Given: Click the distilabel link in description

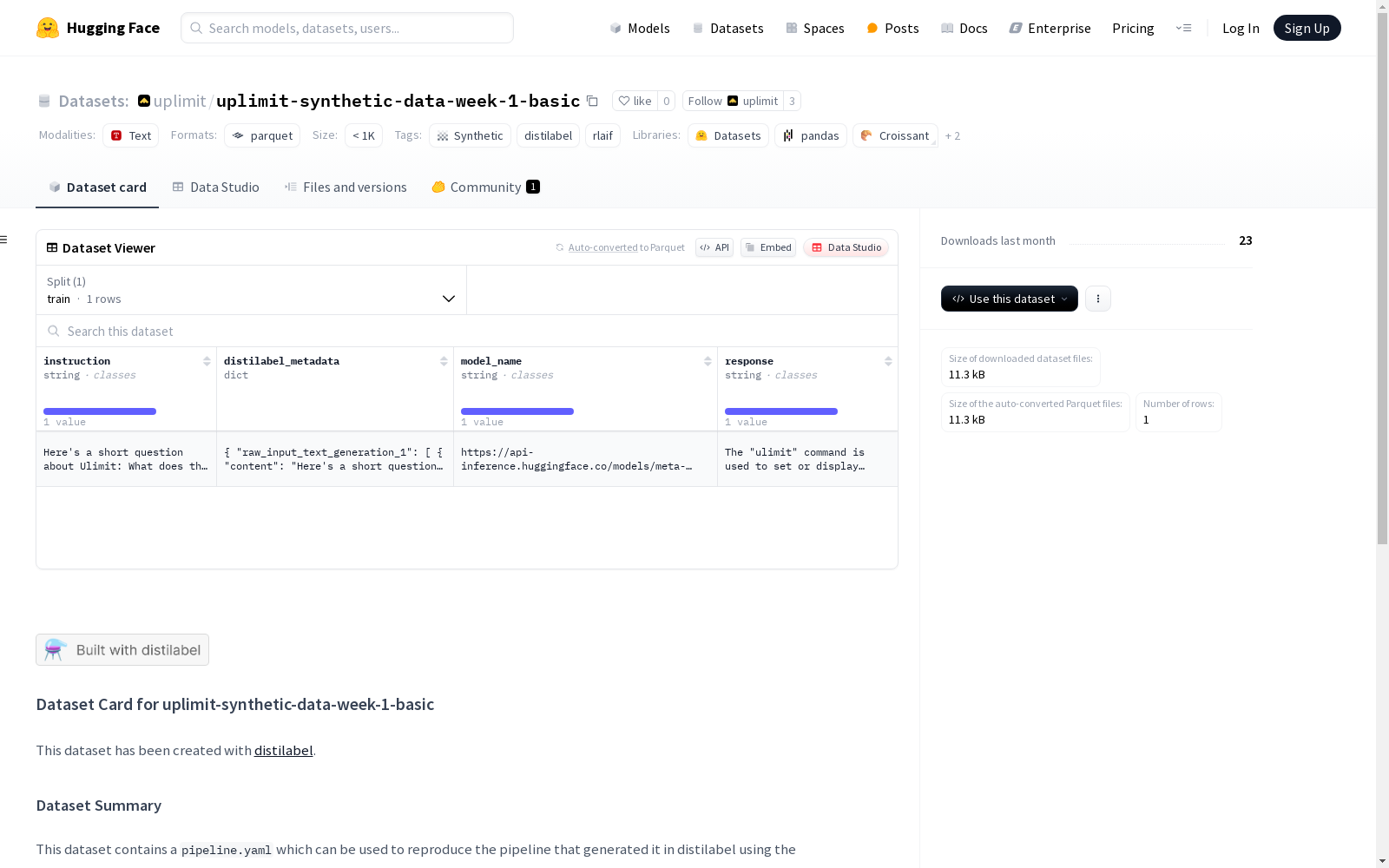Looking at the screenshot, I should coord(283,750).
